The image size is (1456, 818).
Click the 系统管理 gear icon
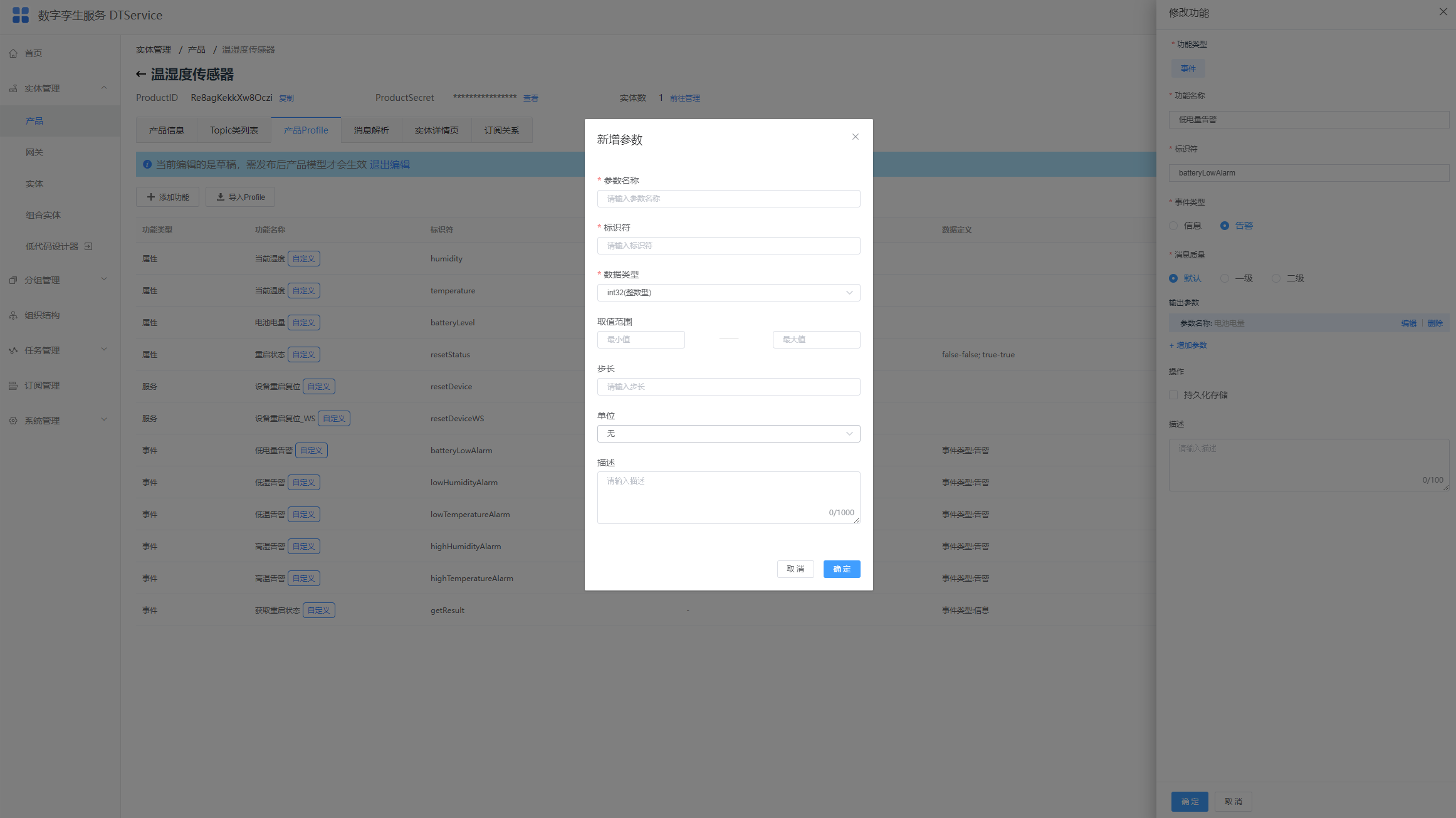point(13,421)
